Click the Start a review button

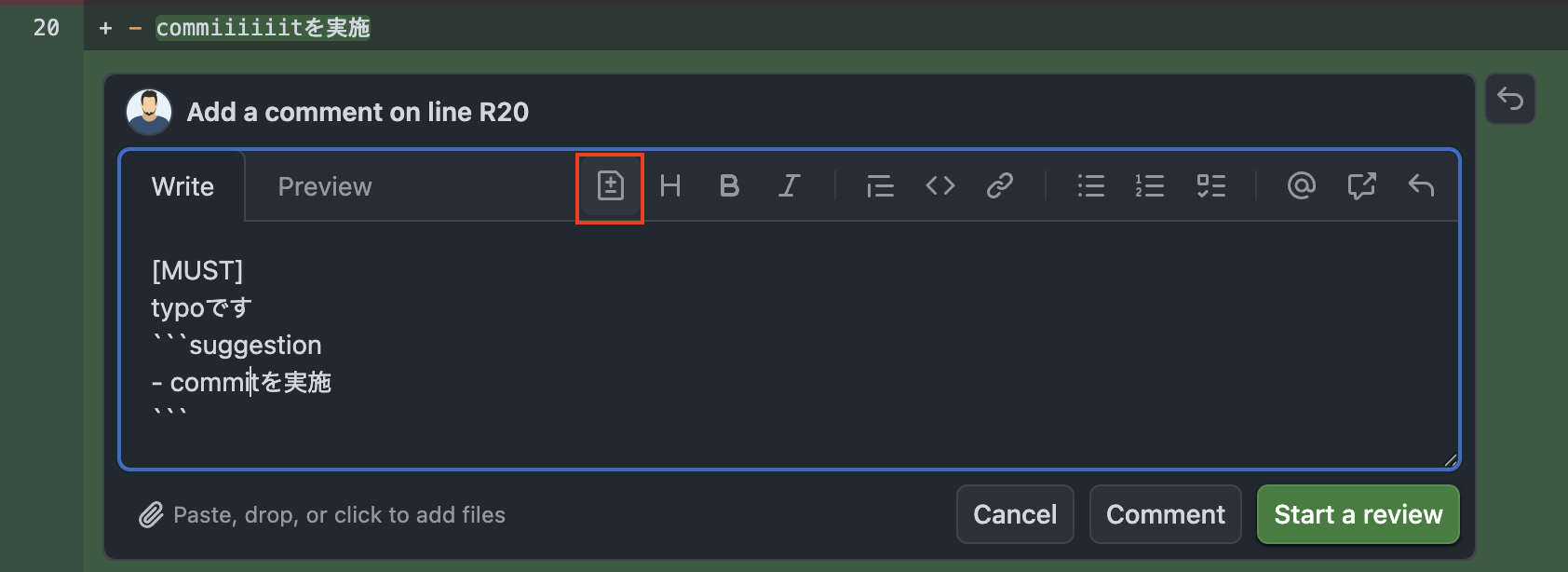click(1358, 514)
